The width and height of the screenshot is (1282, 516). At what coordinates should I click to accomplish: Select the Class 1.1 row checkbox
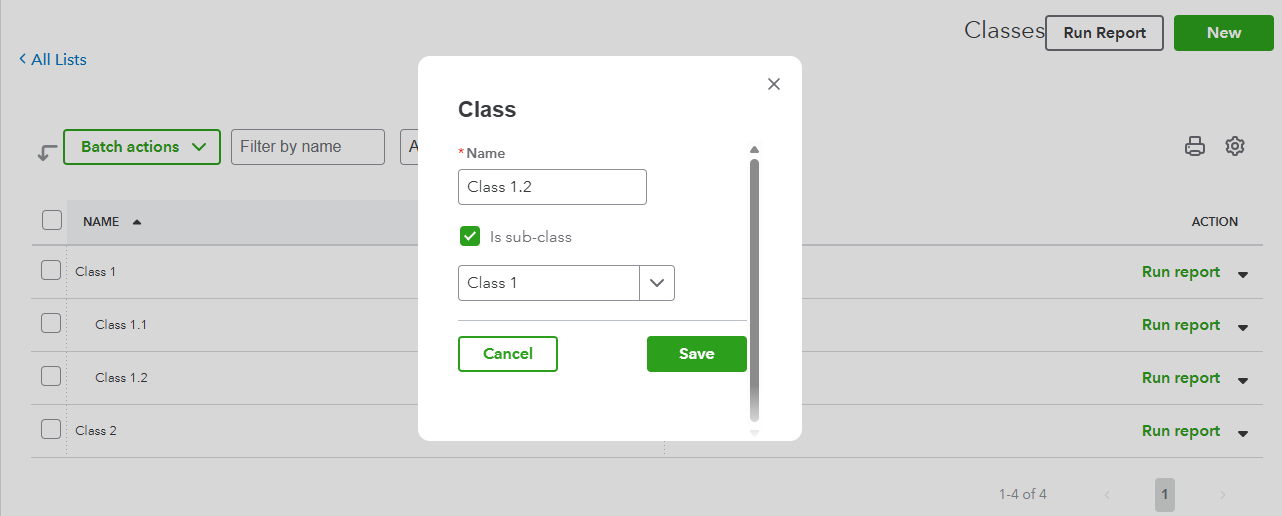pyautogui.click(x=51, y=324)
